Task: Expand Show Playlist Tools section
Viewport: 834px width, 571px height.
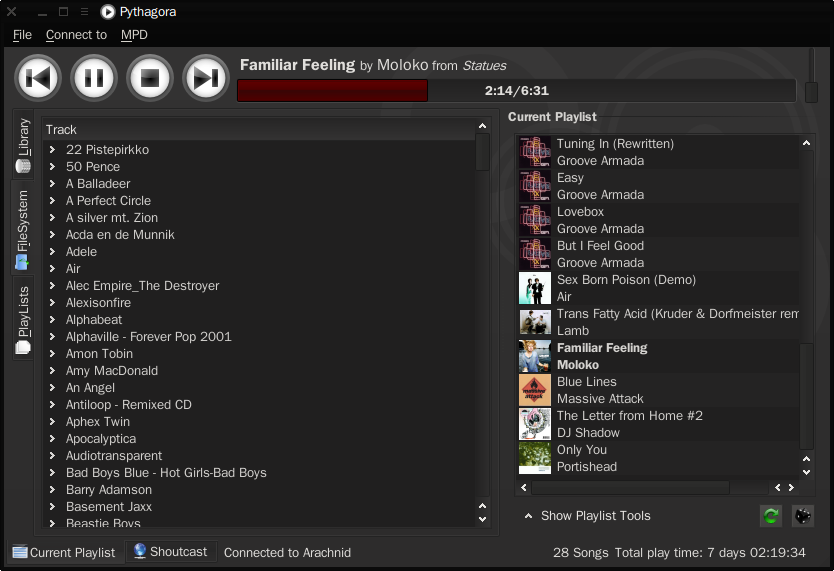Action: coord(587,516)
